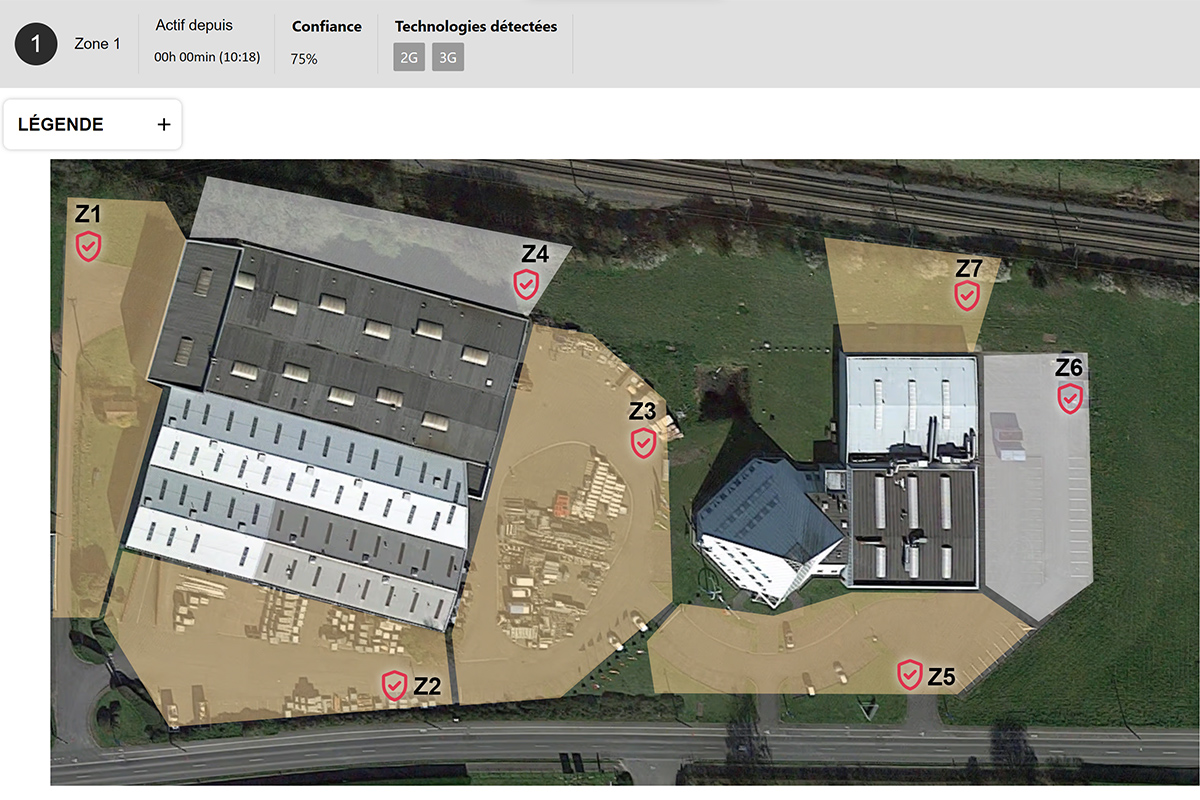The height and width of the screenshot is (800, 1200).
Task: Click the Z1 label on the map
Action: [x=88, y=214]
